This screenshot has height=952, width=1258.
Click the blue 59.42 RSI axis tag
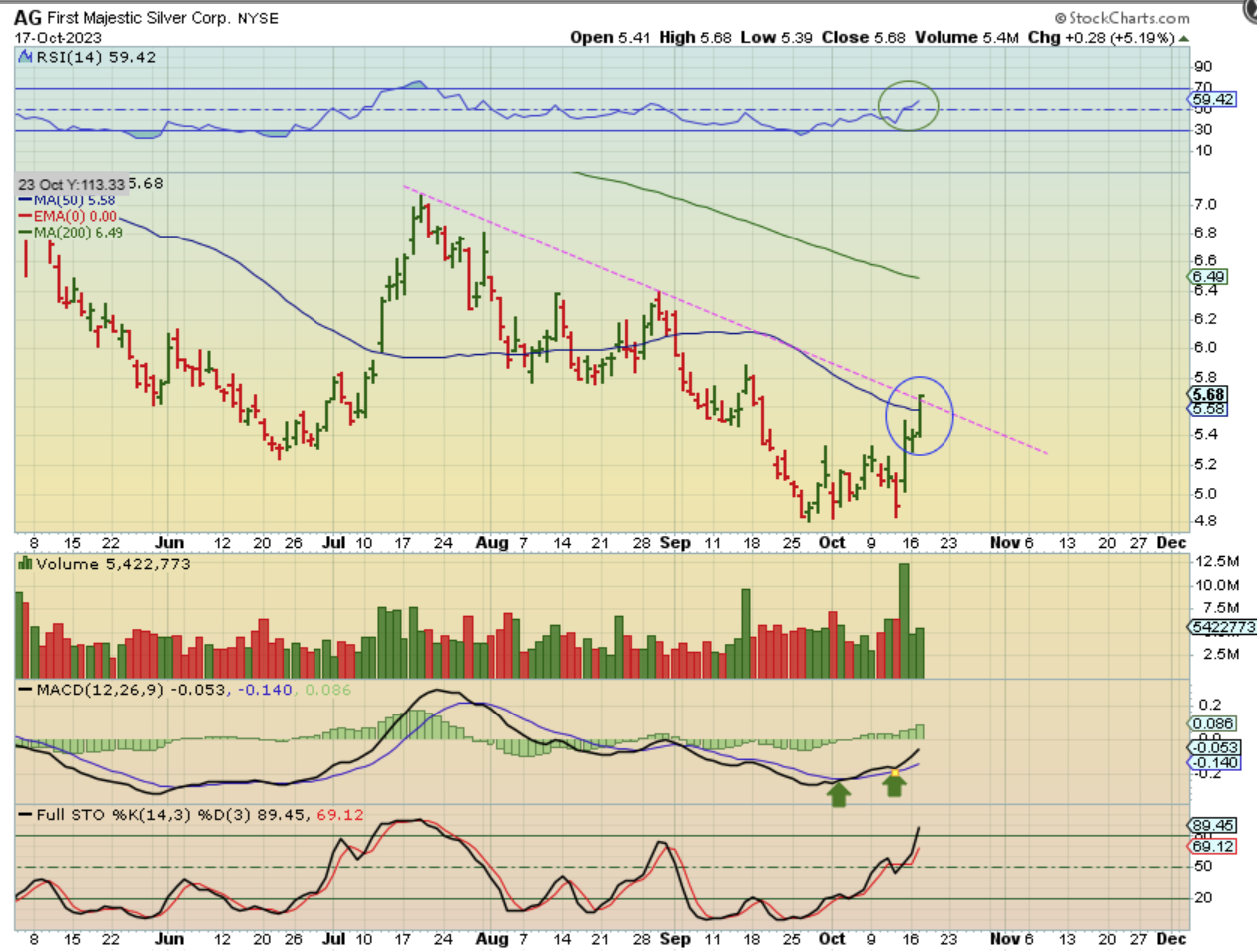[x=1213, y=99]
